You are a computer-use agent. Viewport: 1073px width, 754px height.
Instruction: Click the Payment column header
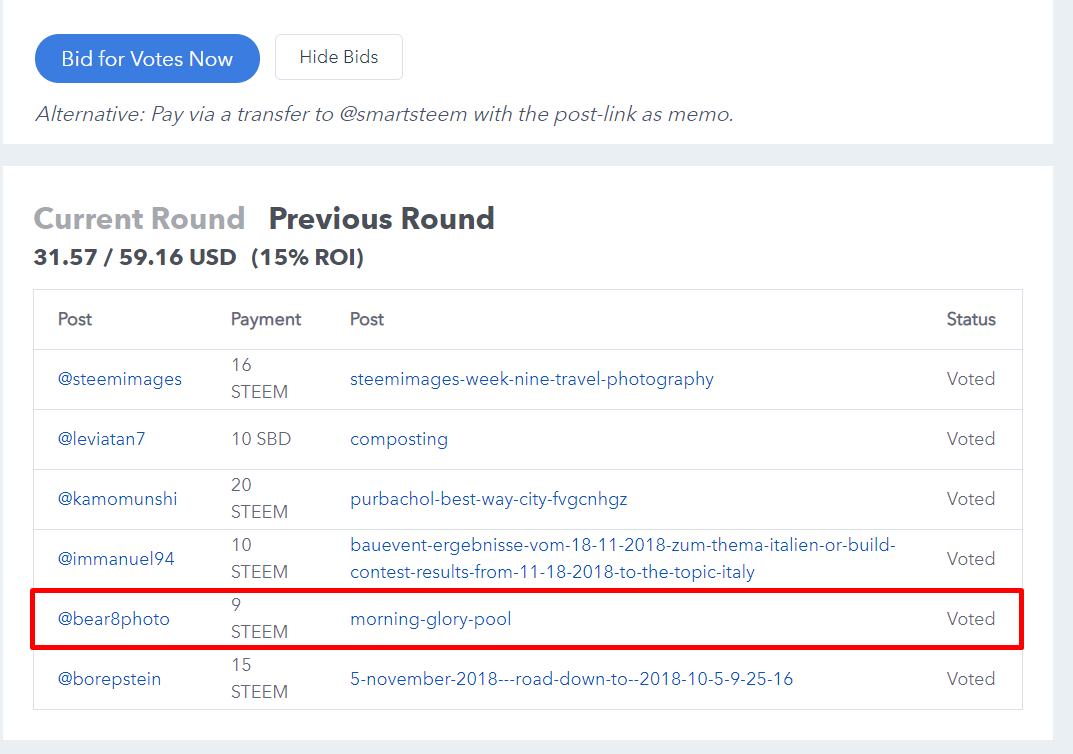pos(266,320)
